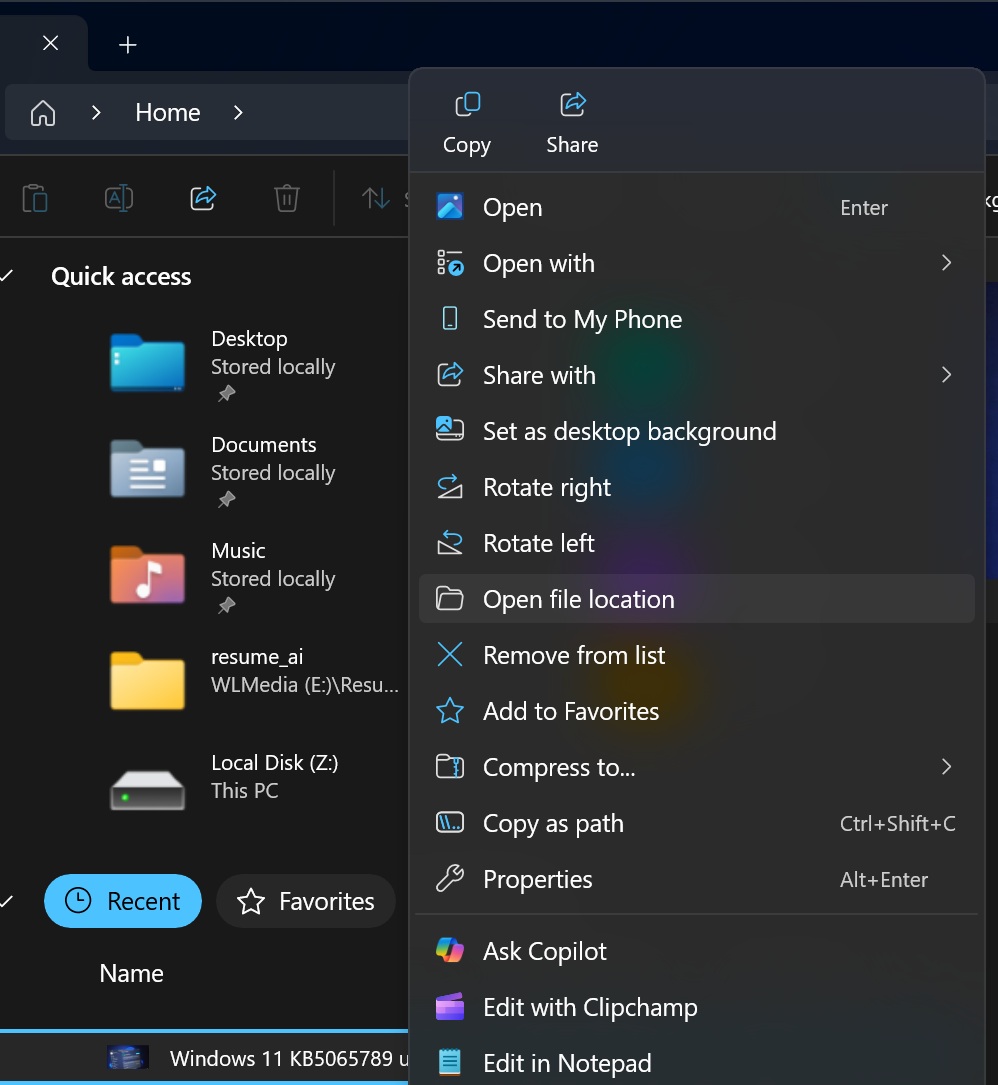Image resolution: width=998 pixels, height=1085 pixels.
Task: Choose Open file location menu entry
Action: tap(578, 599)
